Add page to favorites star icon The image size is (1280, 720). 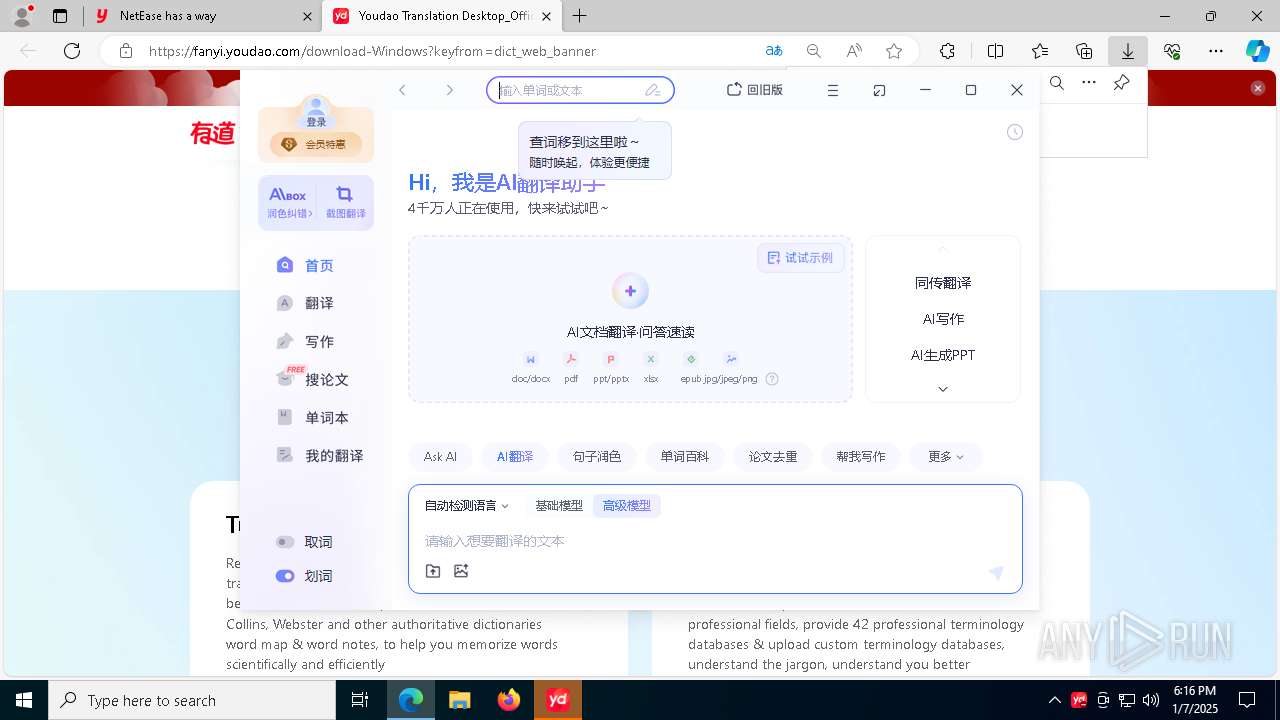tap(894, 51)
